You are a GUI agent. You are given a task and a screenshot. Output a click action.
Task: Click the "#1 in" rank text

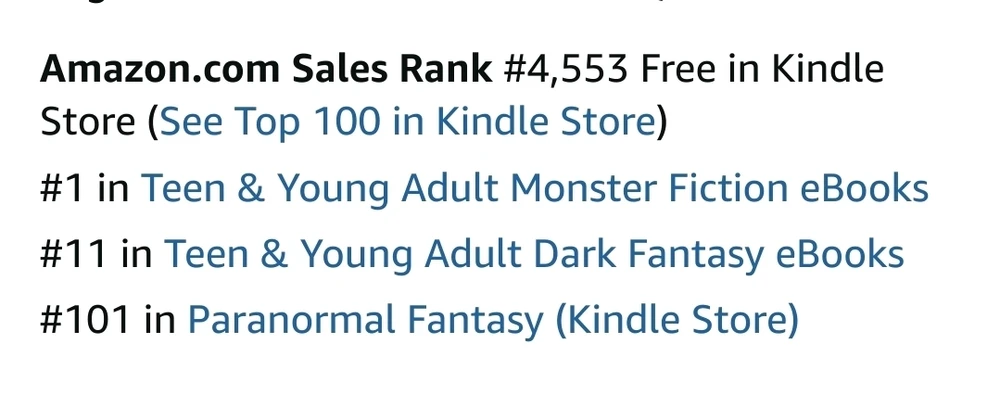click(x=85, y=189)
